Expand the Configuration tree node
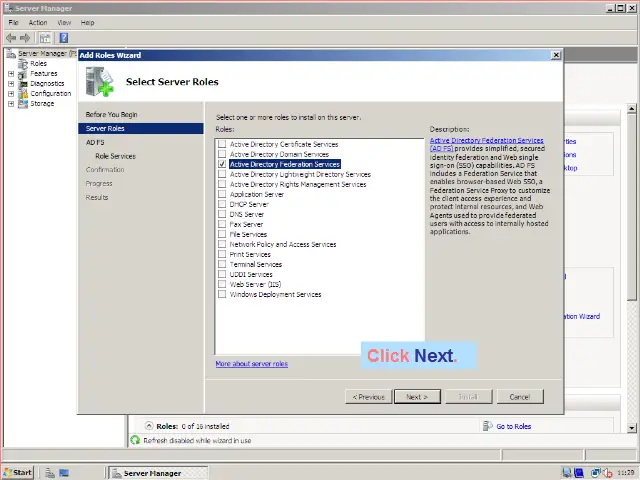The image size is (640, 480). point(11,94)
